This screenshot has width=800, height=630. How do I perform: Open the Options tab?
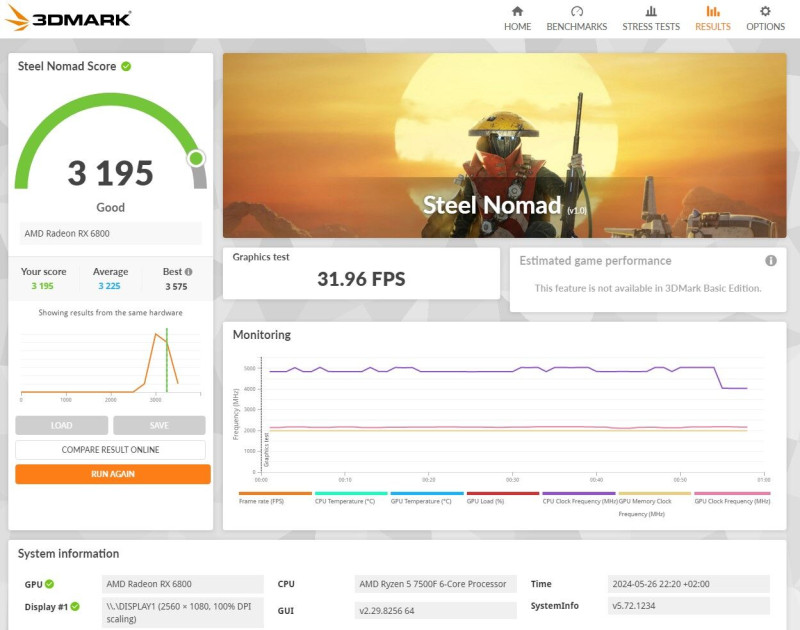(765, 19)
